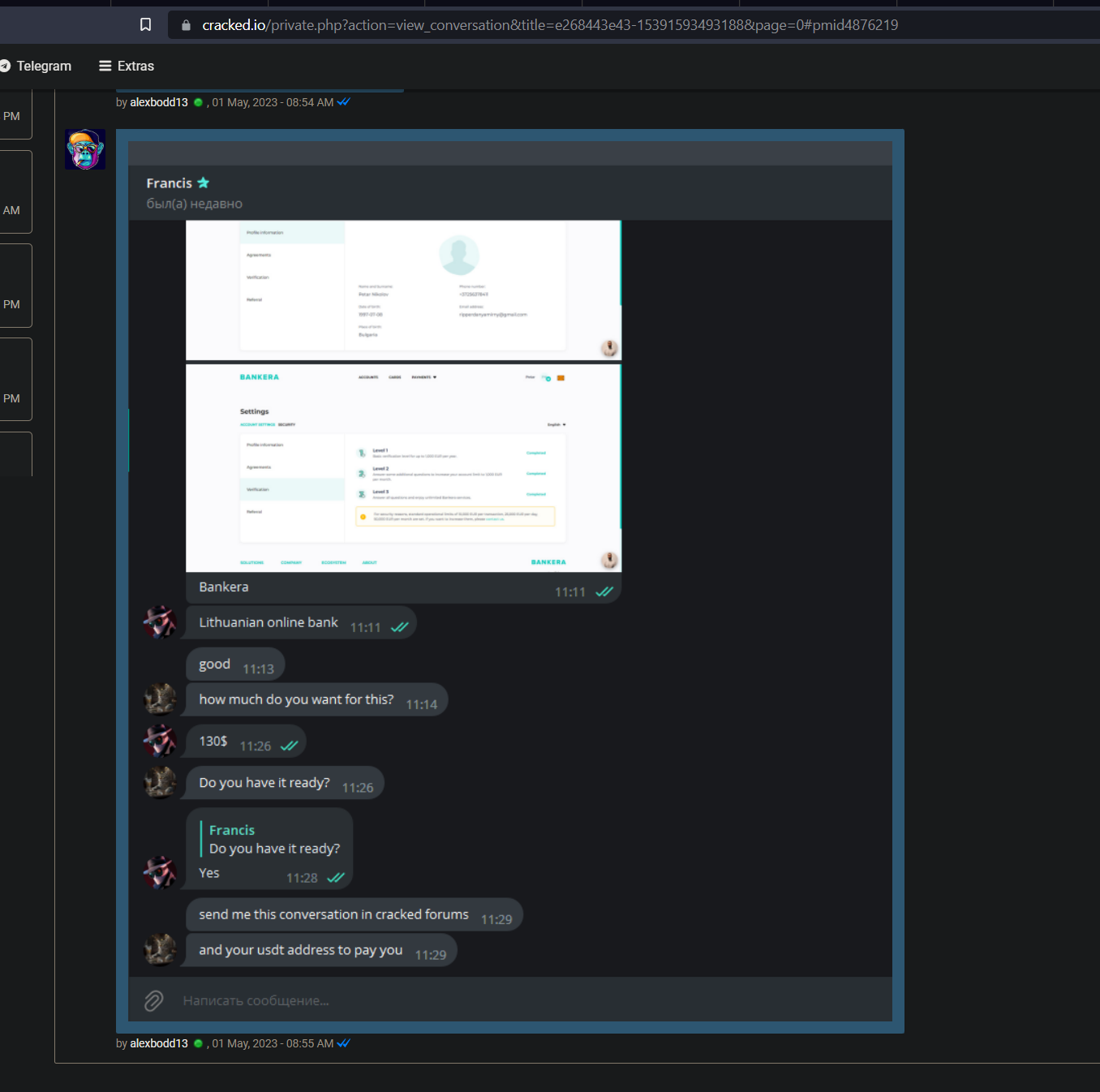This screenshot has height=1092, width=1100.
Task: Click the bookmark icon in address bar
Action: tap(145, 24)
